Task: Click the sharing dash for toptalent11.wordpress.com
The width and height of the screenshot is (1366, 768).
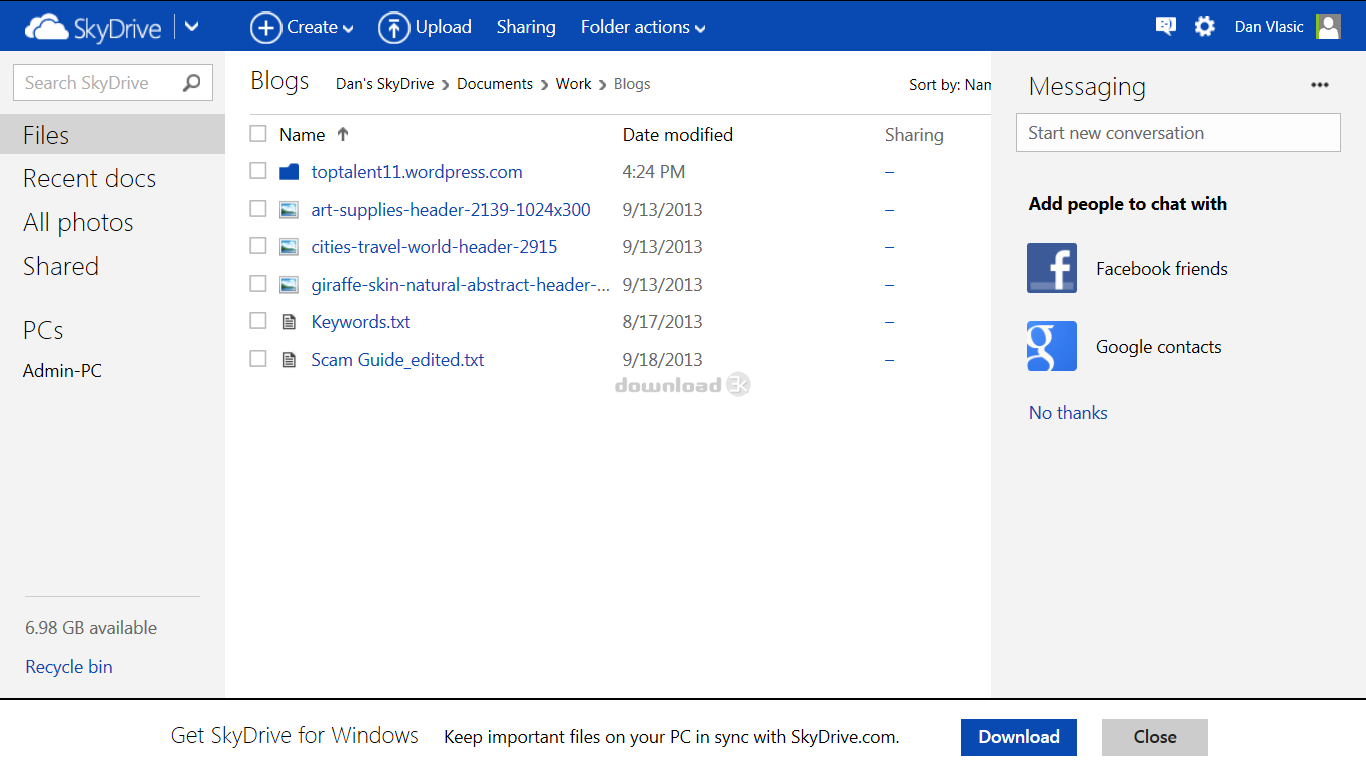Action: coord(890,172)
